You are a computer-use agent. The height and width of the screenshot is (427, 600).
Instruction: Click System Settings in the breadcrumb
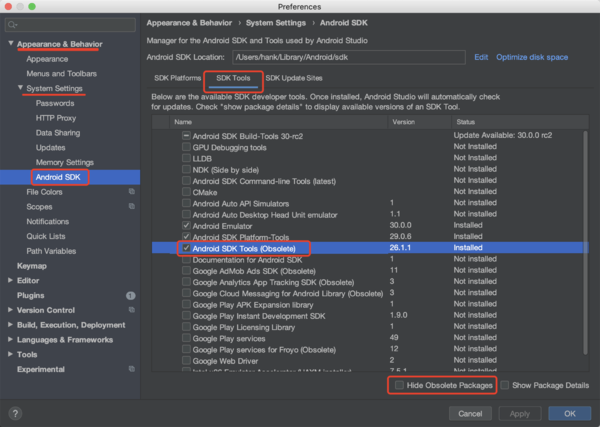click(276, 23)
